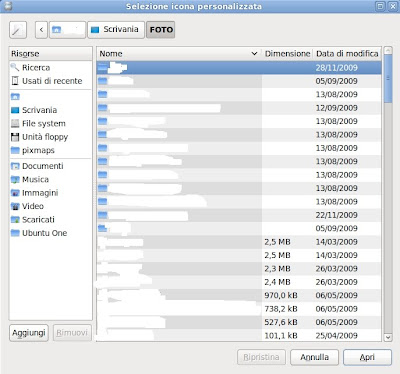Image resolution: width=400 pixels, height=374 pixels.
Task: Select the folder dated 28/11/2009
Action: [239, 68]
